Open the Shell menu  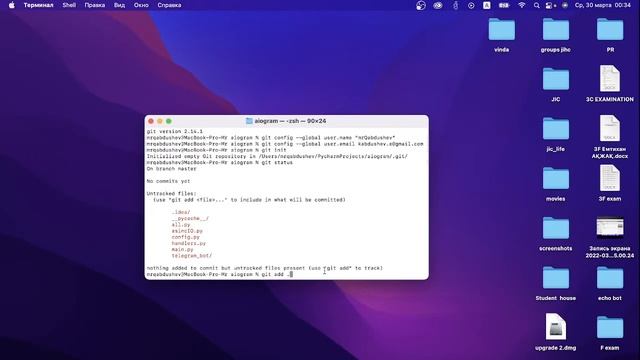[69, 5]
